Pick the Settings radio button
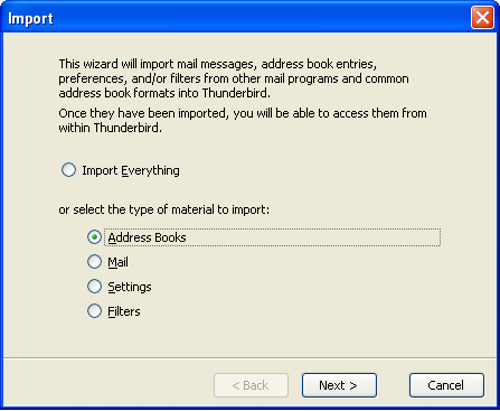The width and height of the screenshot is (500, 411). 94,286
